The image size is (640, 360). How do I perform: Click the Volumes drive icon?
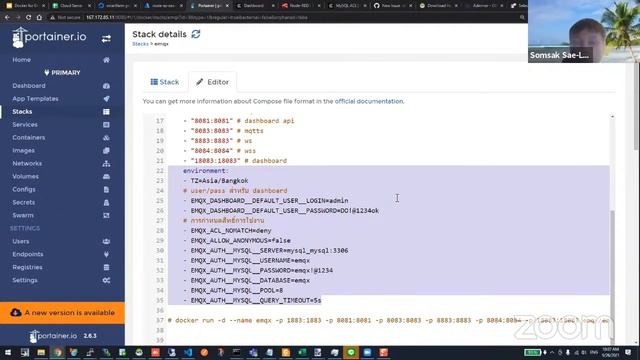pos(106,177)
